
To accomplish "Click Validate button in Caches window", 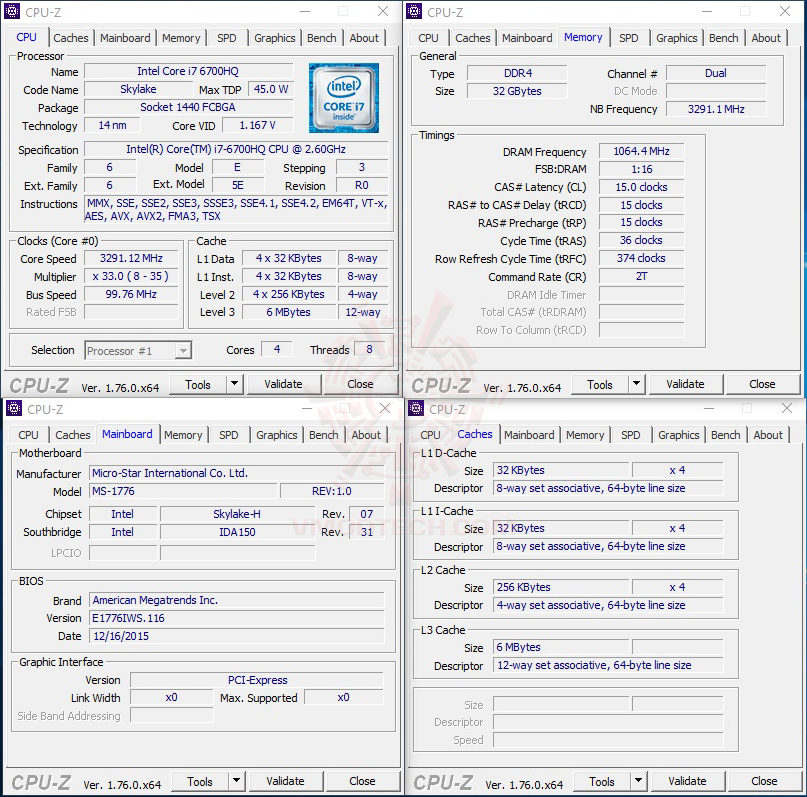I will click(688, 782).
